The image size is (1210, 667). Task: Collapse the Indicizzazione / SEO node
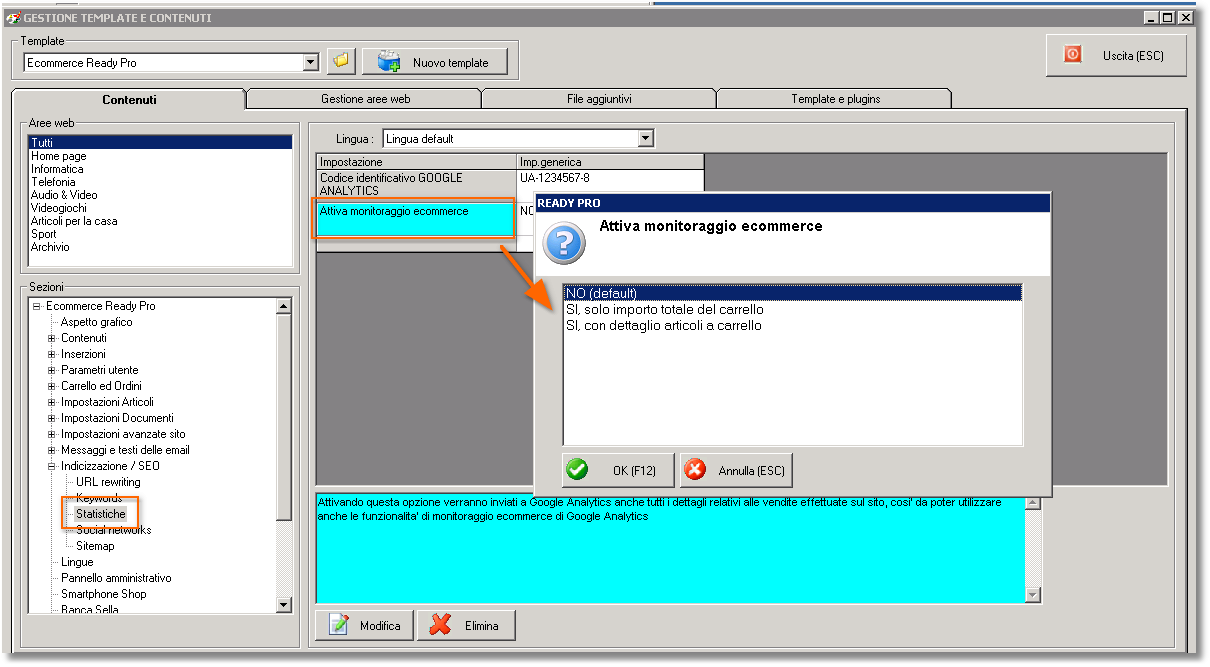point(52,466)
